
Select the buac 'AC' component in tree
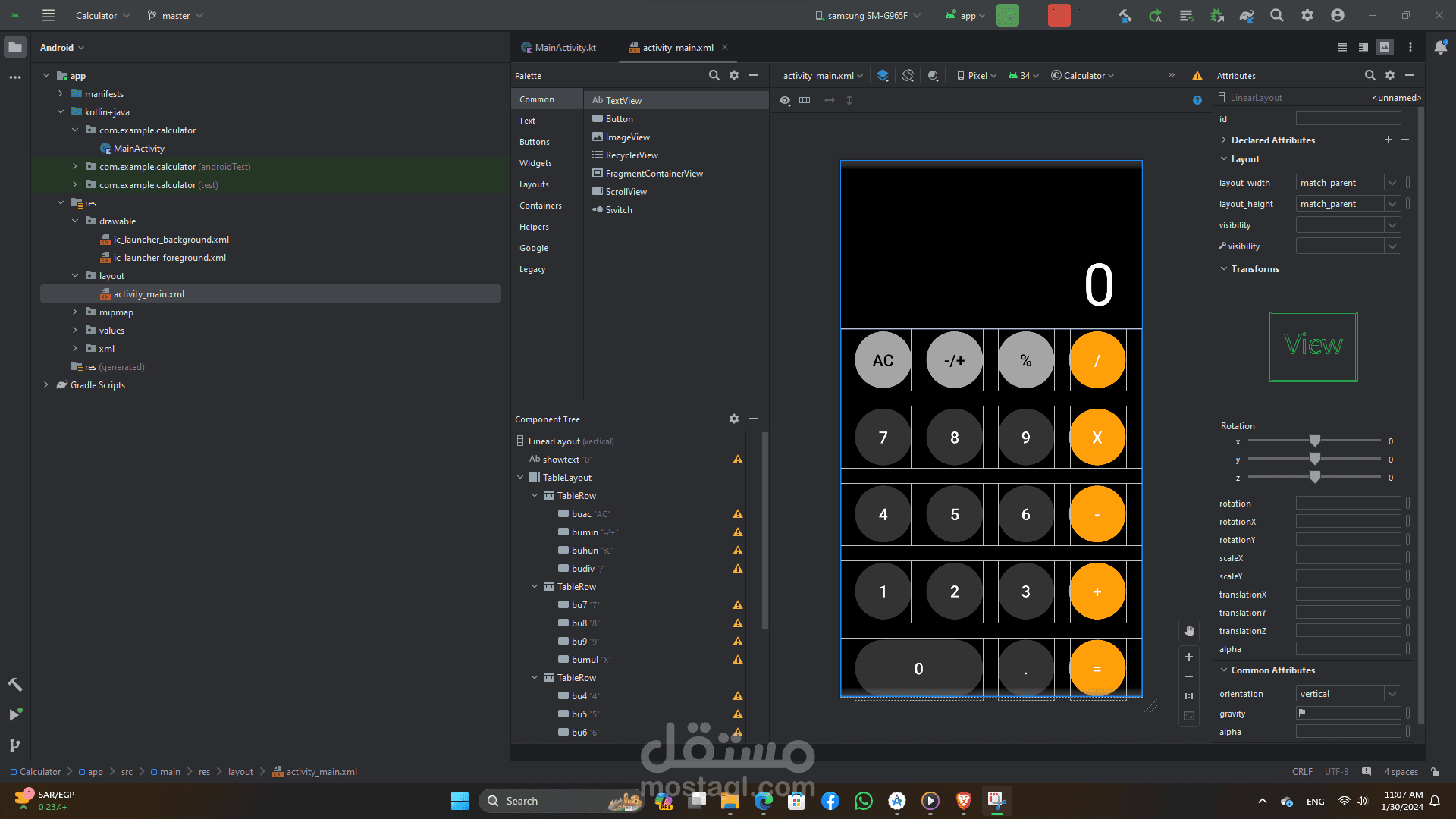[584, 514]
